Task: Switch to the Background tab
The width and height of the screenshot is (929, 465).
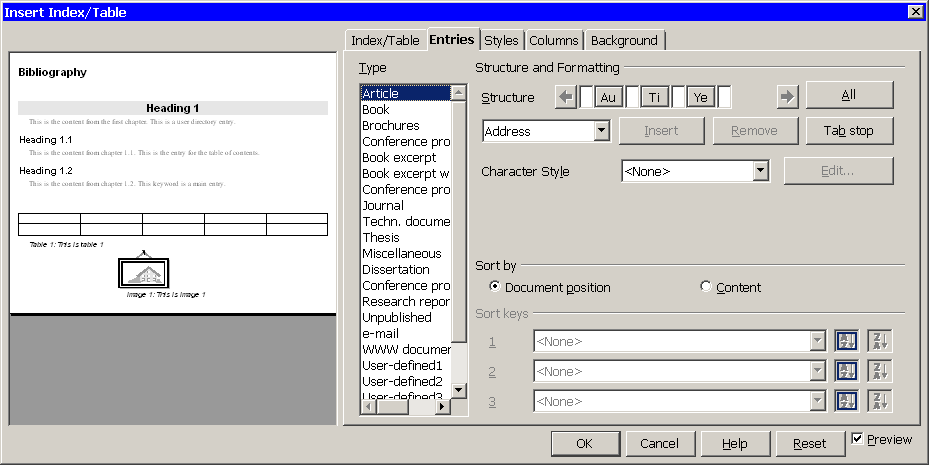Action: [624, 40]
